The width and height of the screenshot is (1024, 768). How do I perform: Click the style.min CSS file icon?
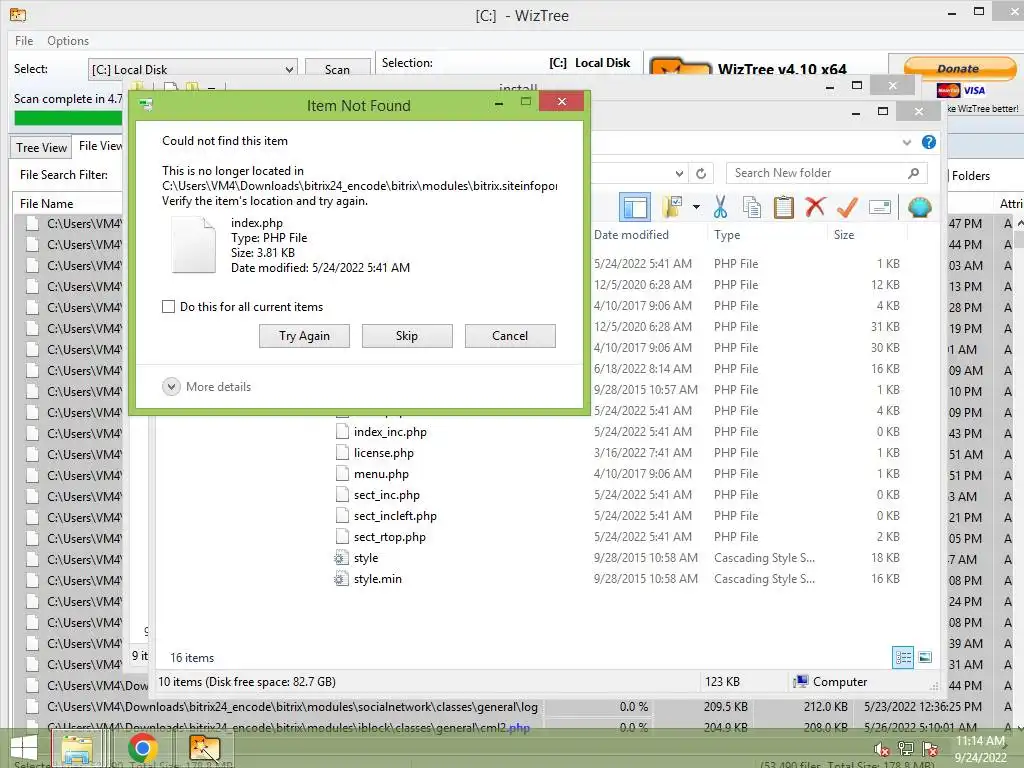tap(341, 579)
